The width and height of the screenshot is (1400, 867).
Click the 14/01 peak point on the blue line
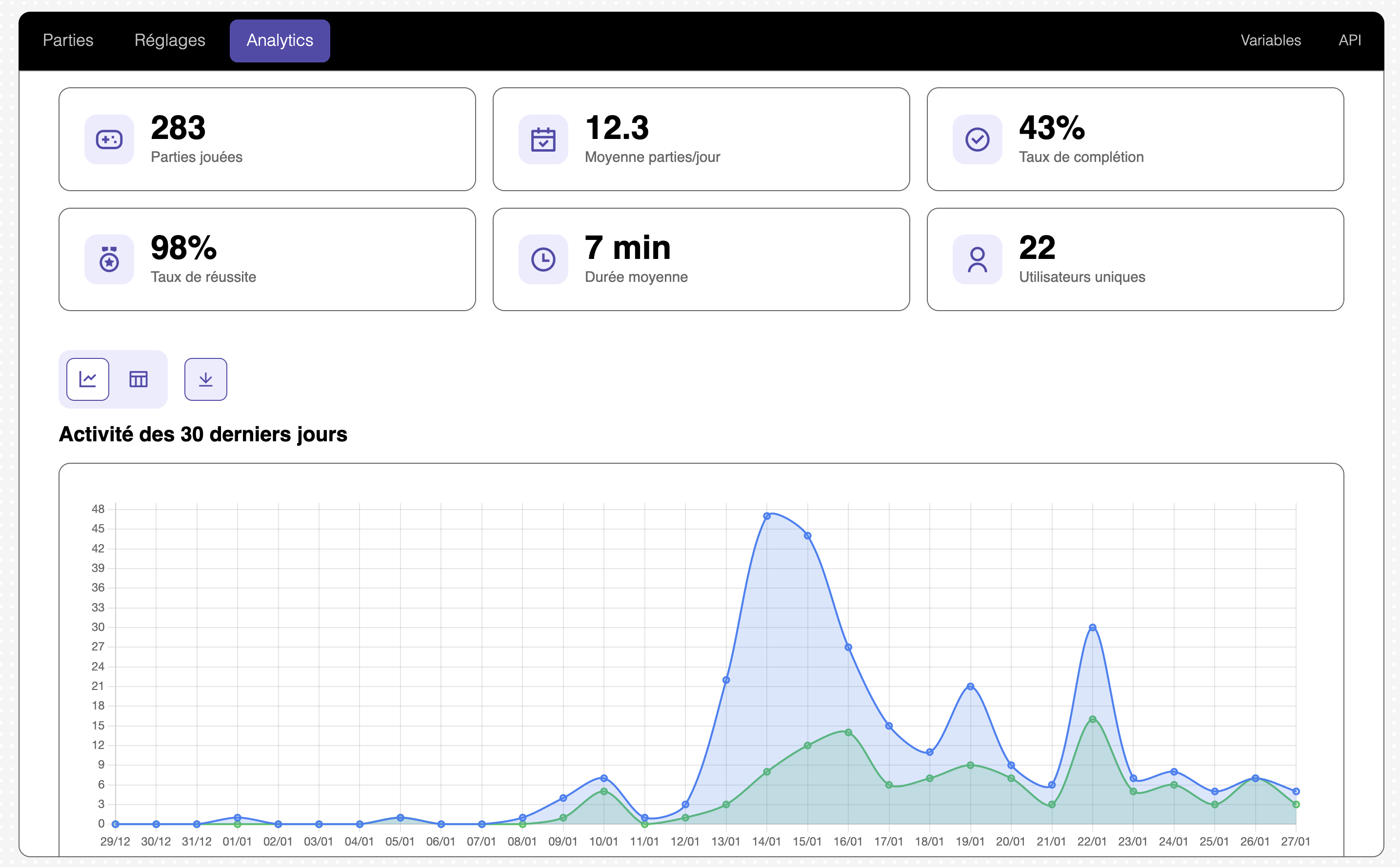pyautogui.click(x=767, y=516)
